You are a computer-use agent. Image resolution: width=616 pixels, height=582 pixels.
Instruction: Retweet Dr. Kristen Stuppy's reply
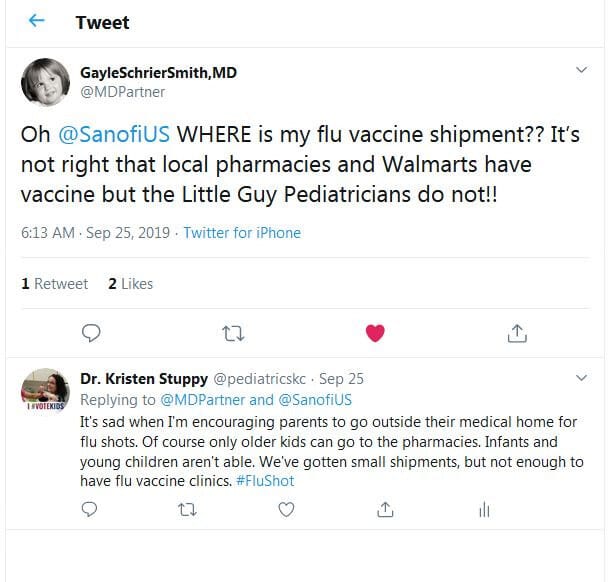187,510
